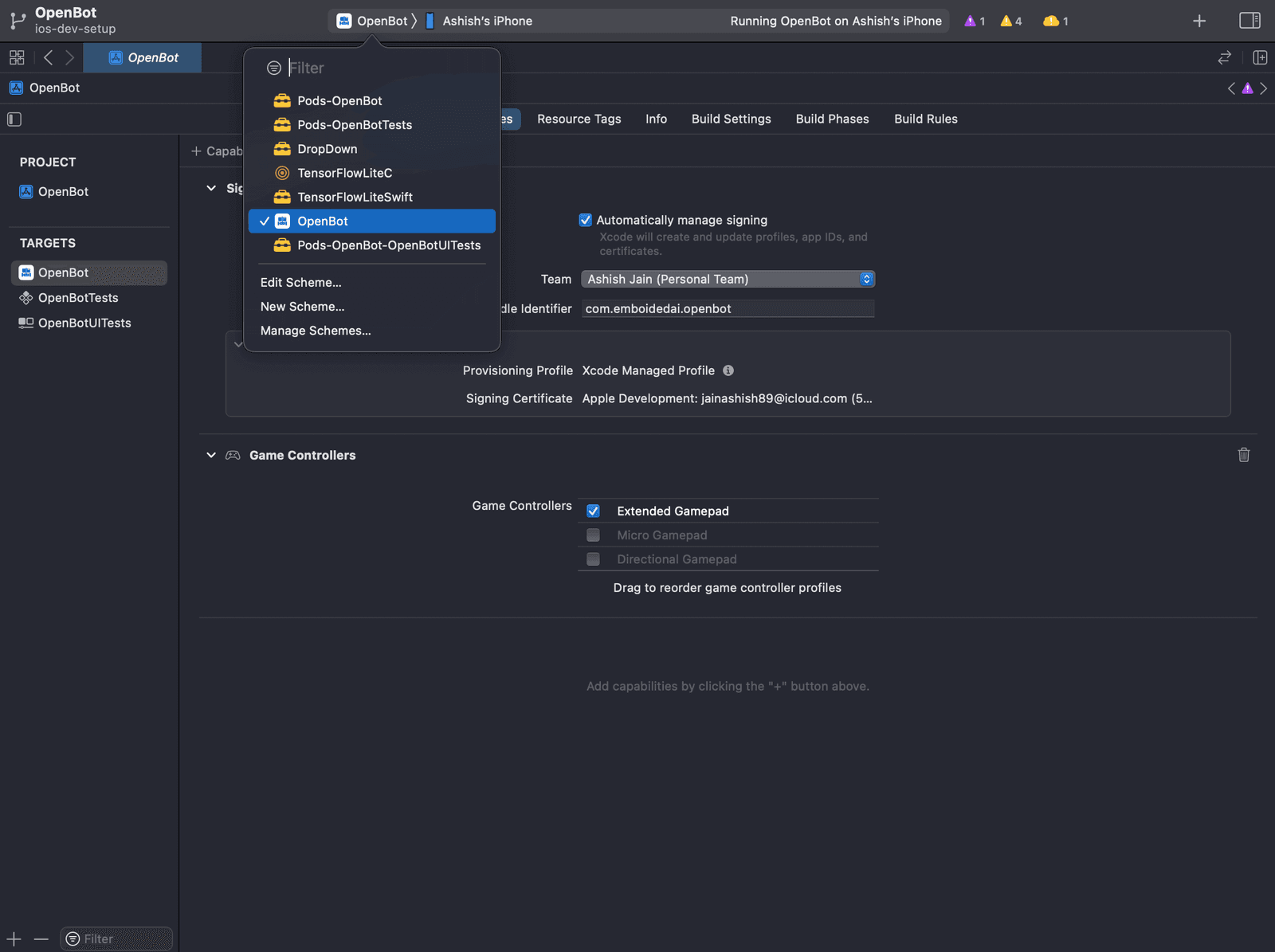Collapse the Game Controllers section
This screenshot has width=1275, height=952.
pos(211,455)
